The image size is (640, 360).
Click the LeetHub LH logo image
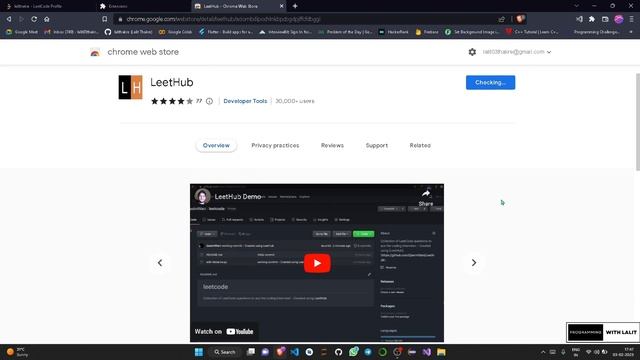coord(131,87)
